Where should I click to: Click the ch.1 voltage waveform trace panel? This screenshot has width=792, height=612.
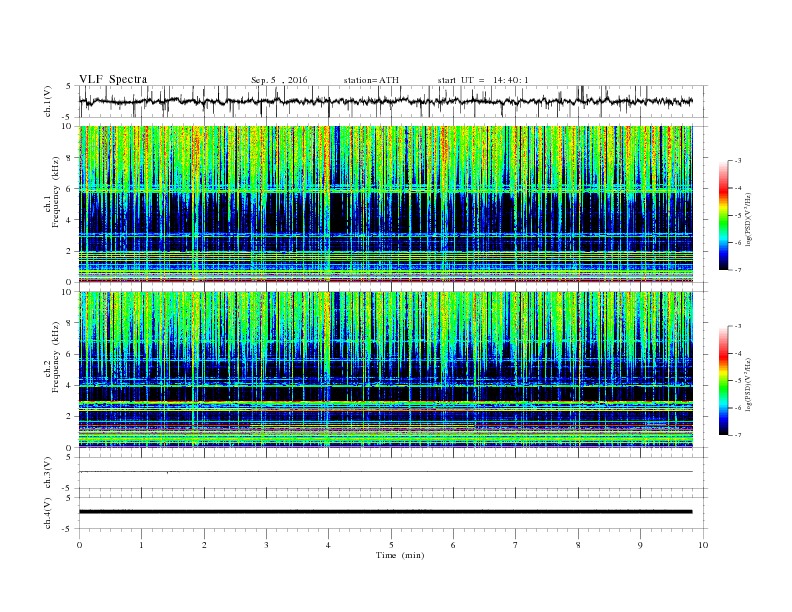[393, 101]
